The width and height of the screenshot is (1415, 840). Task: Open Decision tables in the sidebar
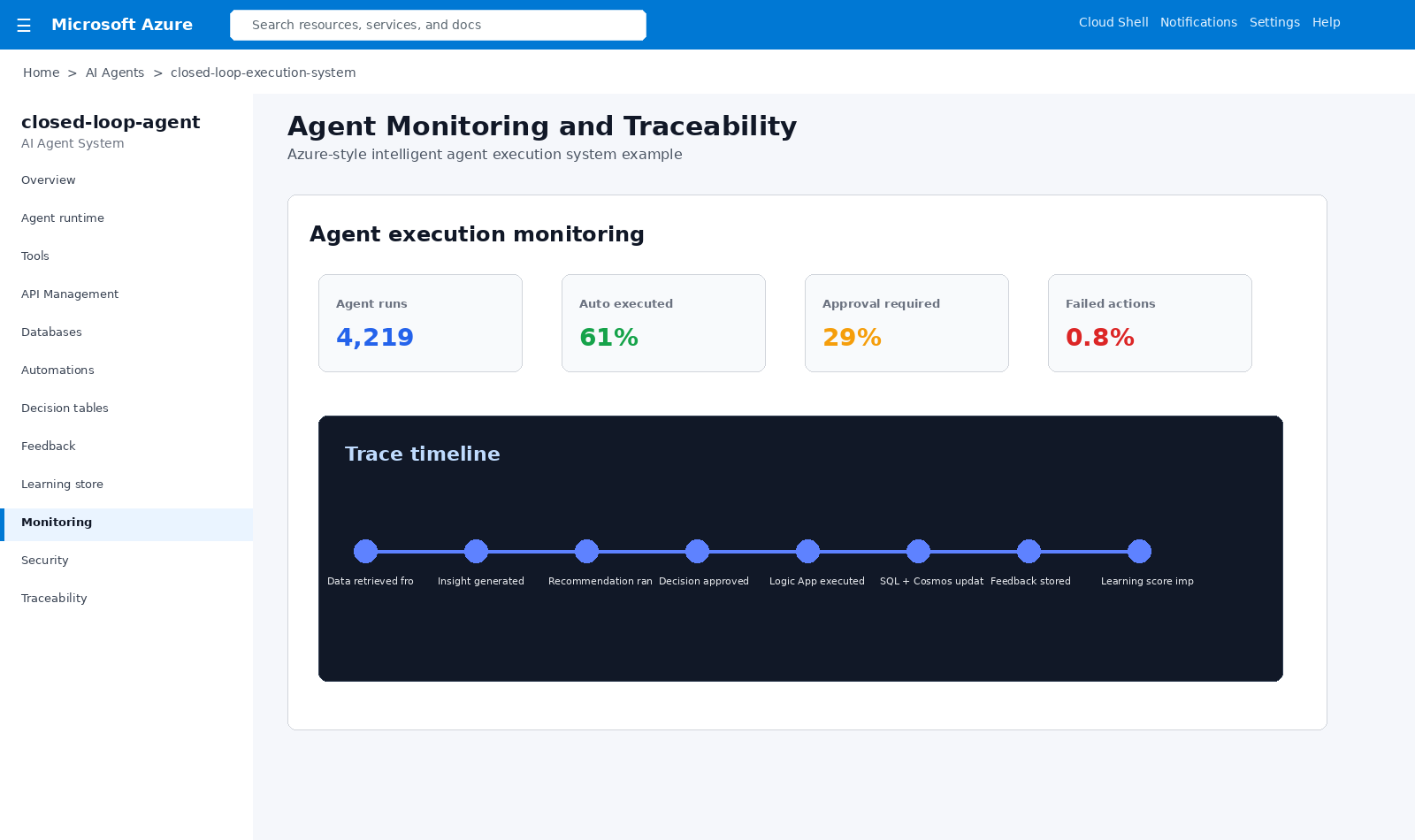click(x=126, y=409)
